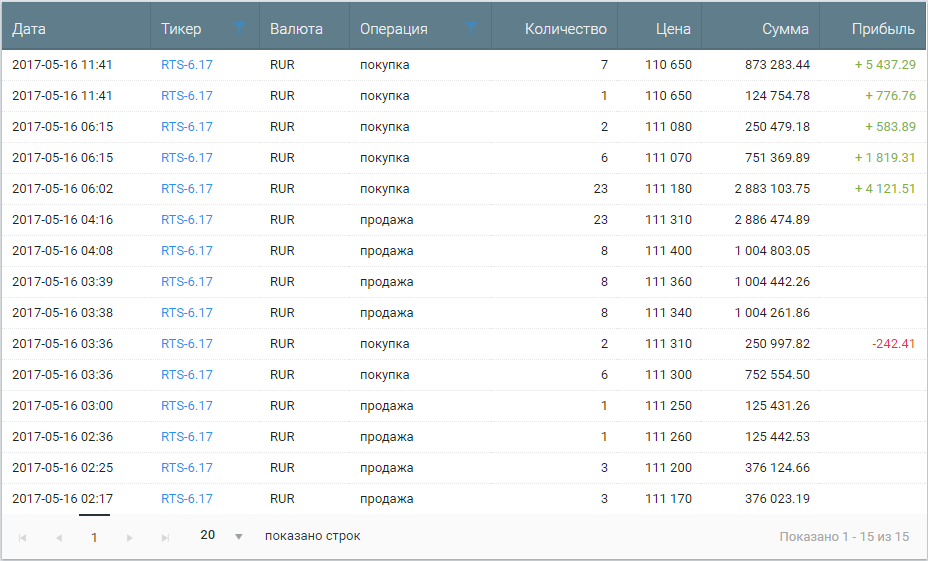Sort by the Прибыль column header
The image size is (928, 561).
point(883,28)
